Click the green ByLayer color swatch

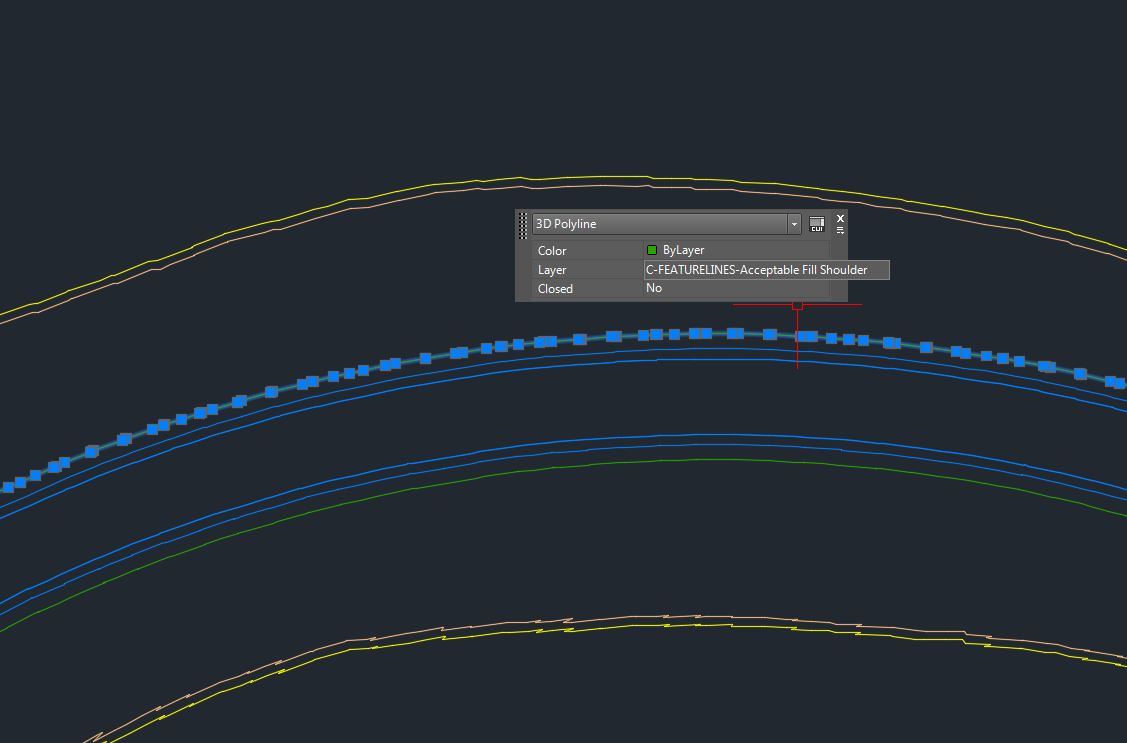[652, 250]
